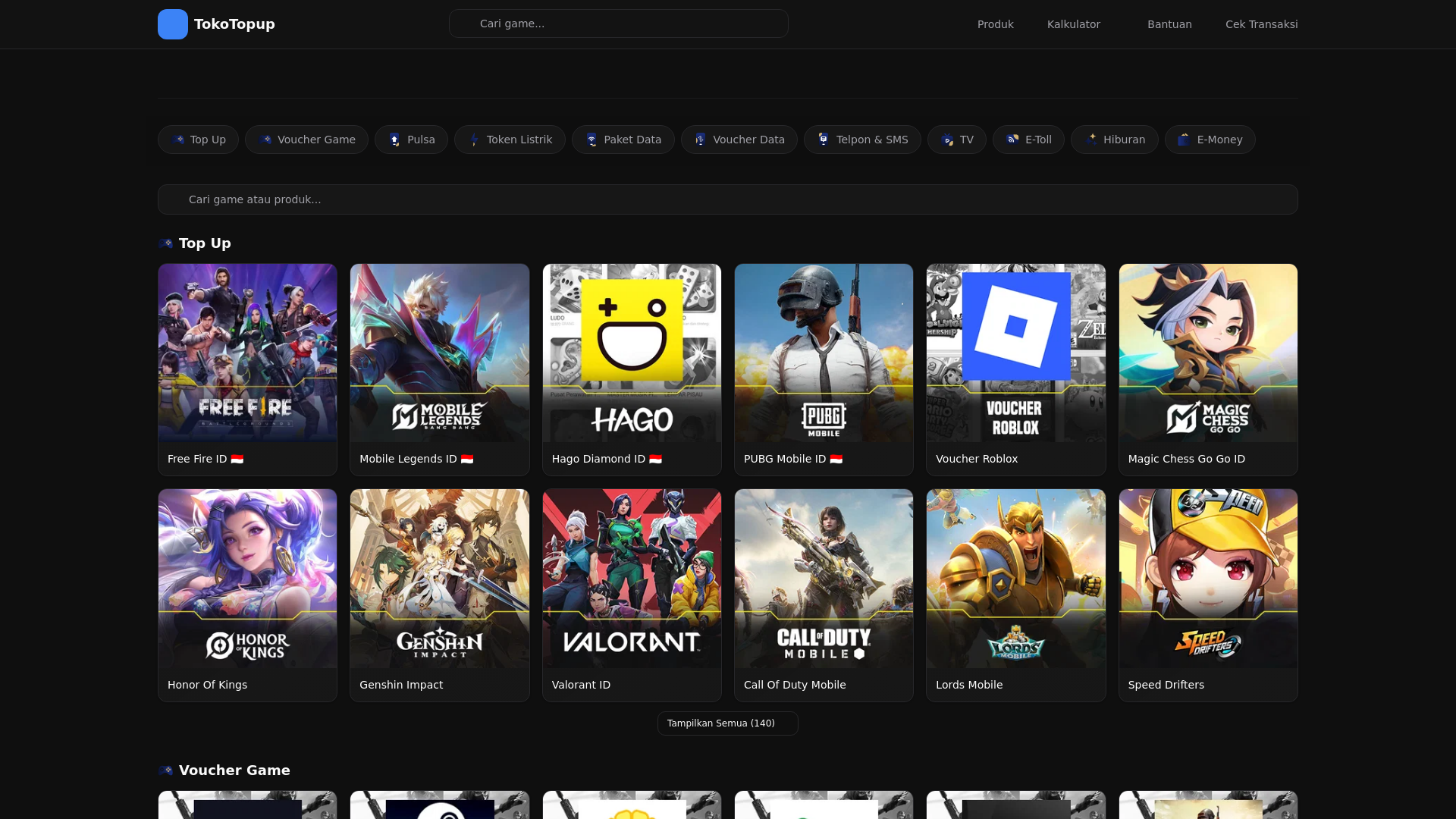
Task: Select the Hiburan category chip
Action: tap(1114, 140)
